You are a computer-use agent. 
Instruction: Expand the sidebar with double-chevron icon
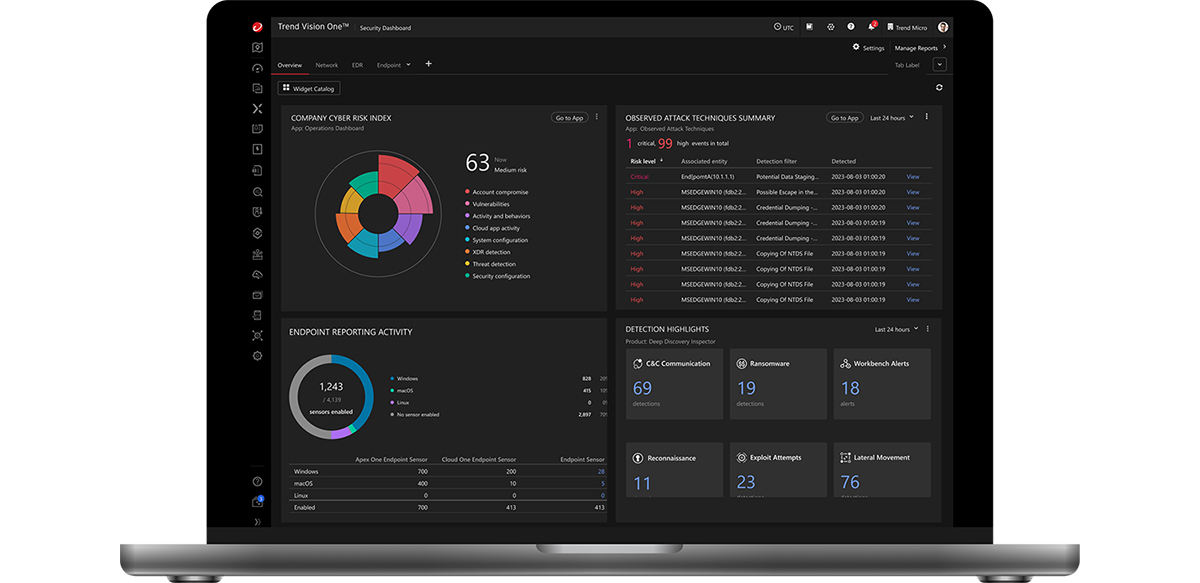click(x=257, y=522)
